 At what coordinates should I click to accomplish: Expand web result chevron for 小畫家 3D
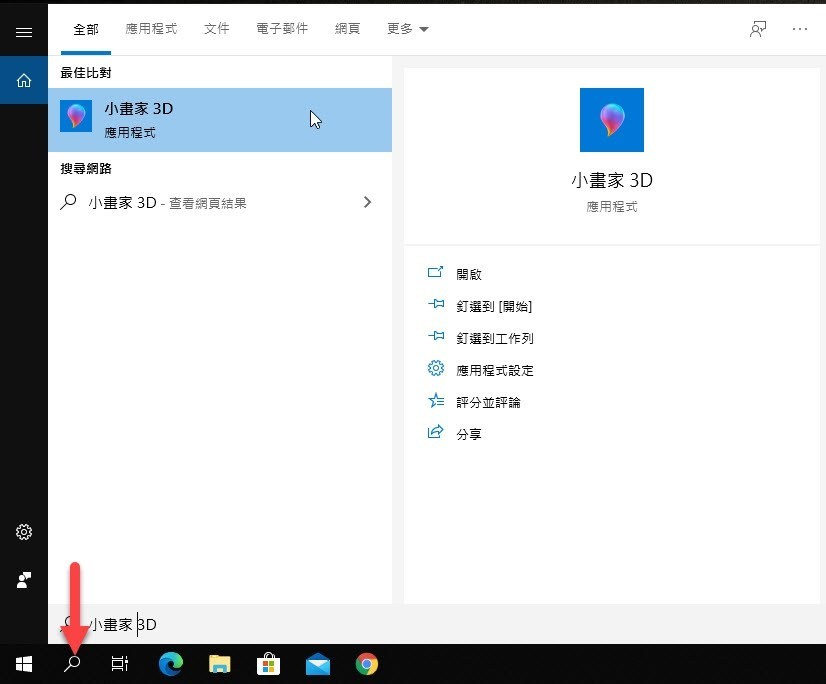click(x=367, y=202)
